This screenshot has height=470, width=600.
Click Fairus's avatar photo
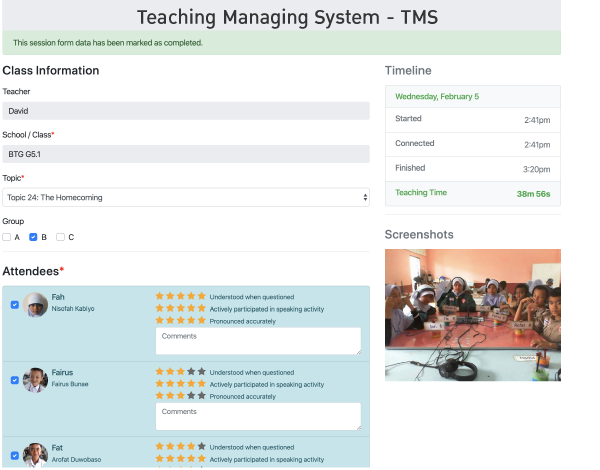coord(35,380)
